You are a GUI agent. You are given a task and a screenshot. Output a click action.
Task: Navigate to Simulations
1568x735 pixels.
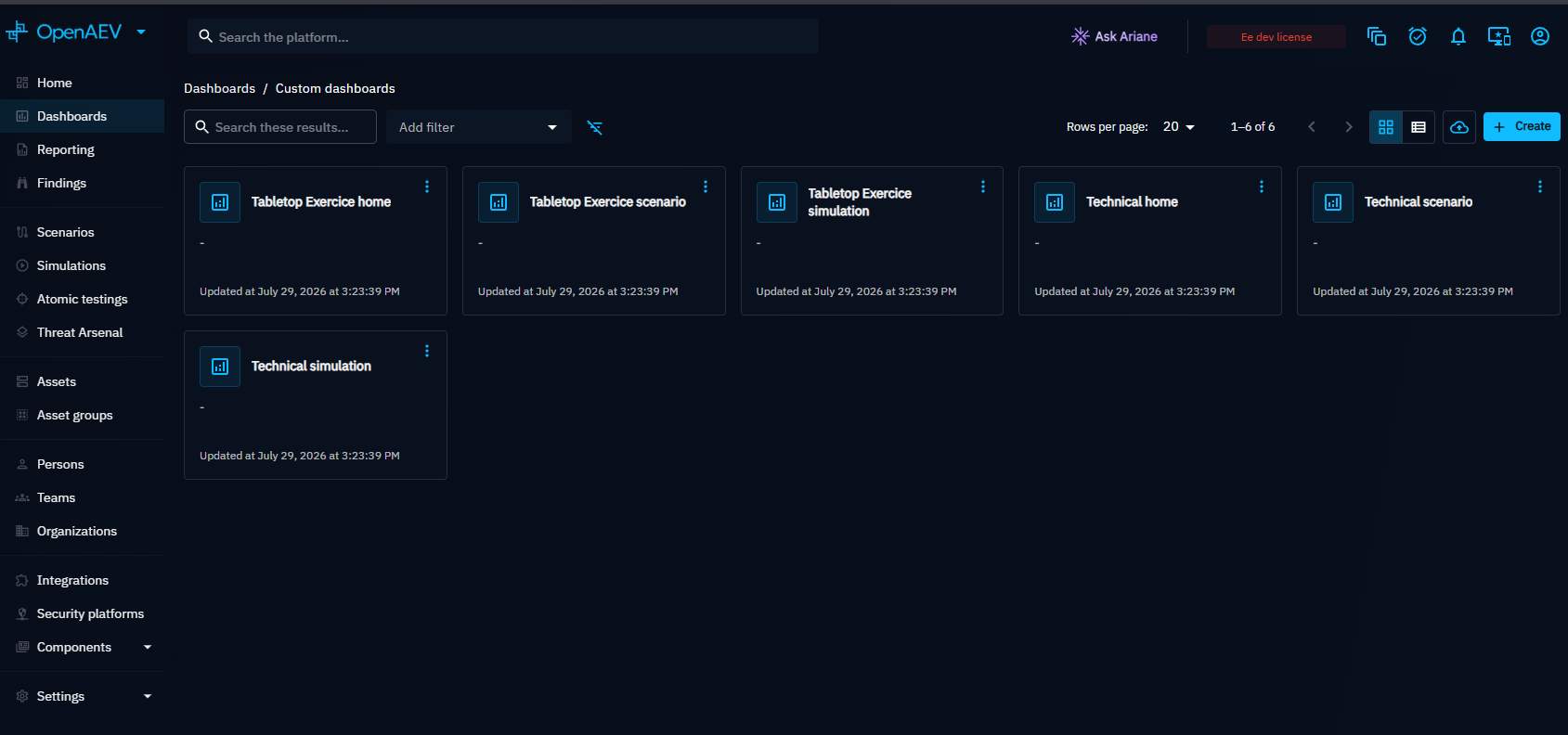[x=82, y=265]
